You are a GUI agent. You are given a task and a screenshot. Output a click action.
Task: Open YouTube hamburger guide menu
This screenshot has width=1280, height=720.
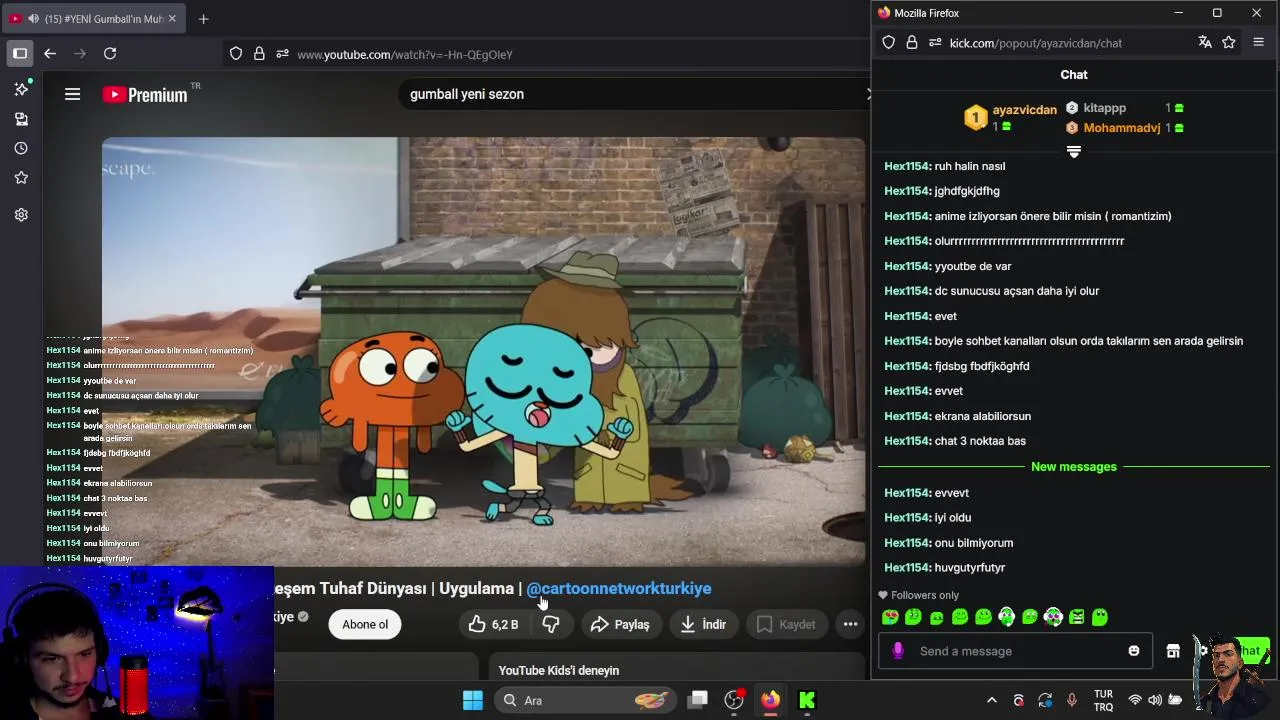72,94
